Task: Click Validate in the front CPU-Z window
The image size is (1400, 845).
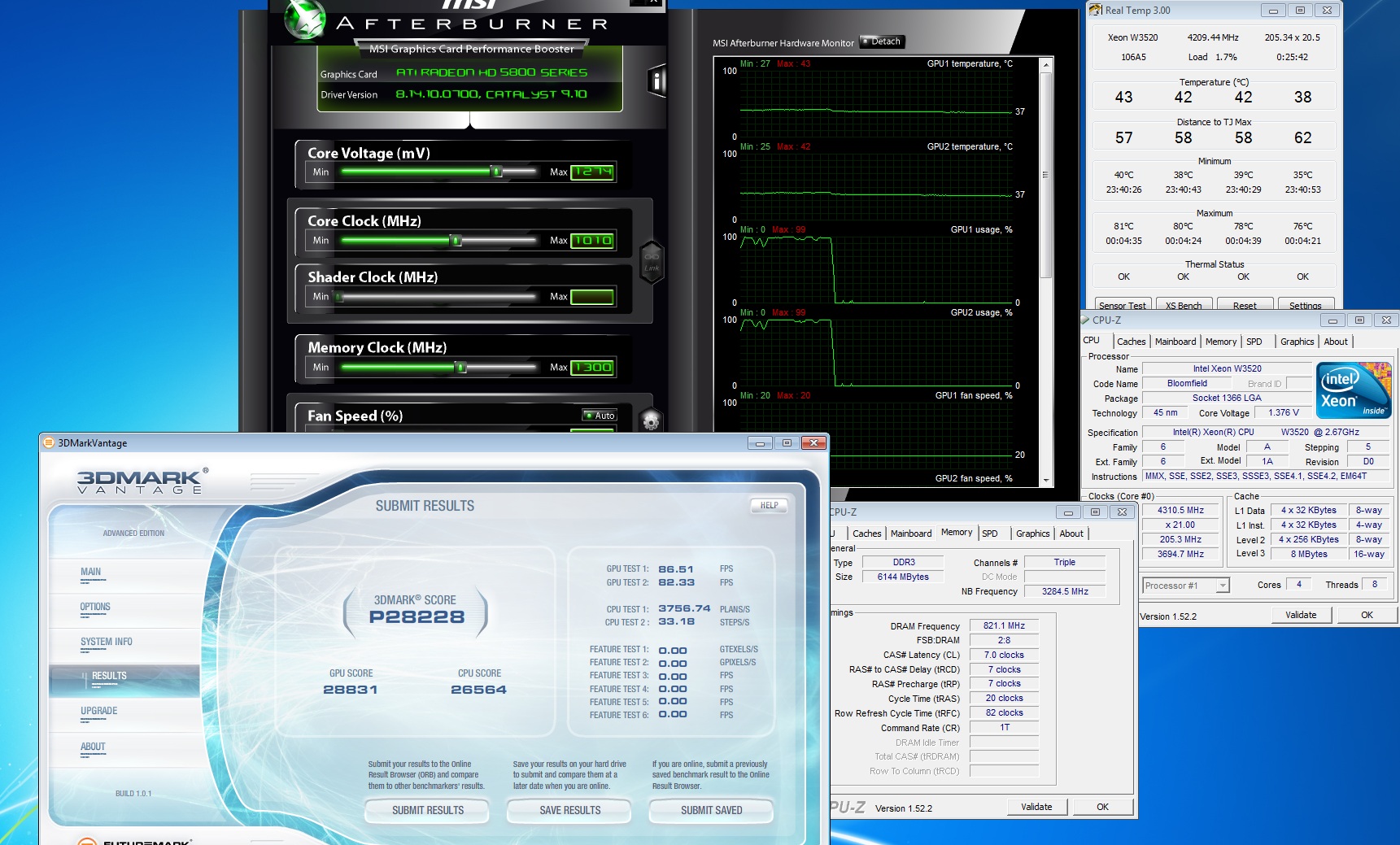Action: pos(1301,615)
